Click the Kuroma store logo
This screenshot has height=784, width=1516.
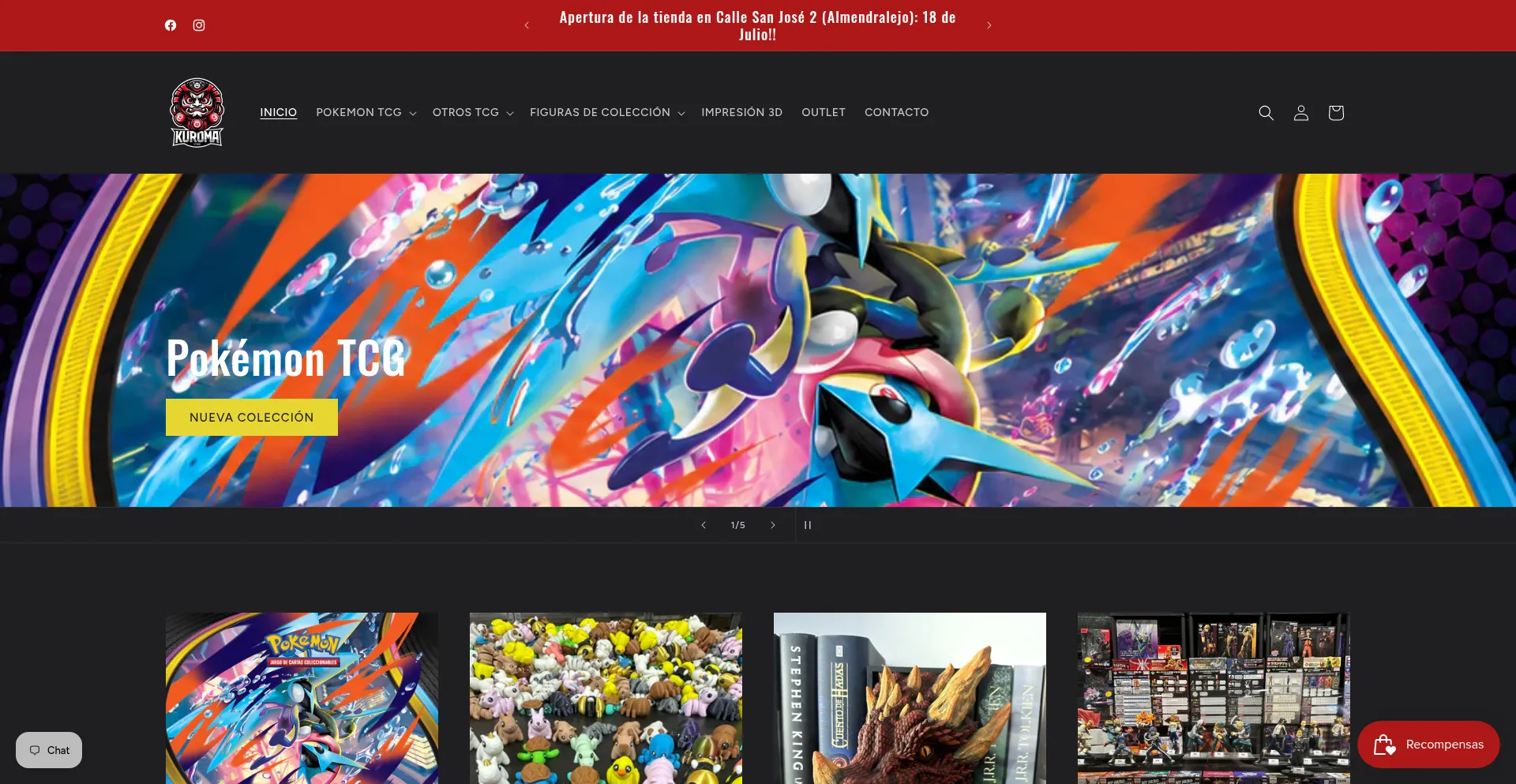point(197,112)
